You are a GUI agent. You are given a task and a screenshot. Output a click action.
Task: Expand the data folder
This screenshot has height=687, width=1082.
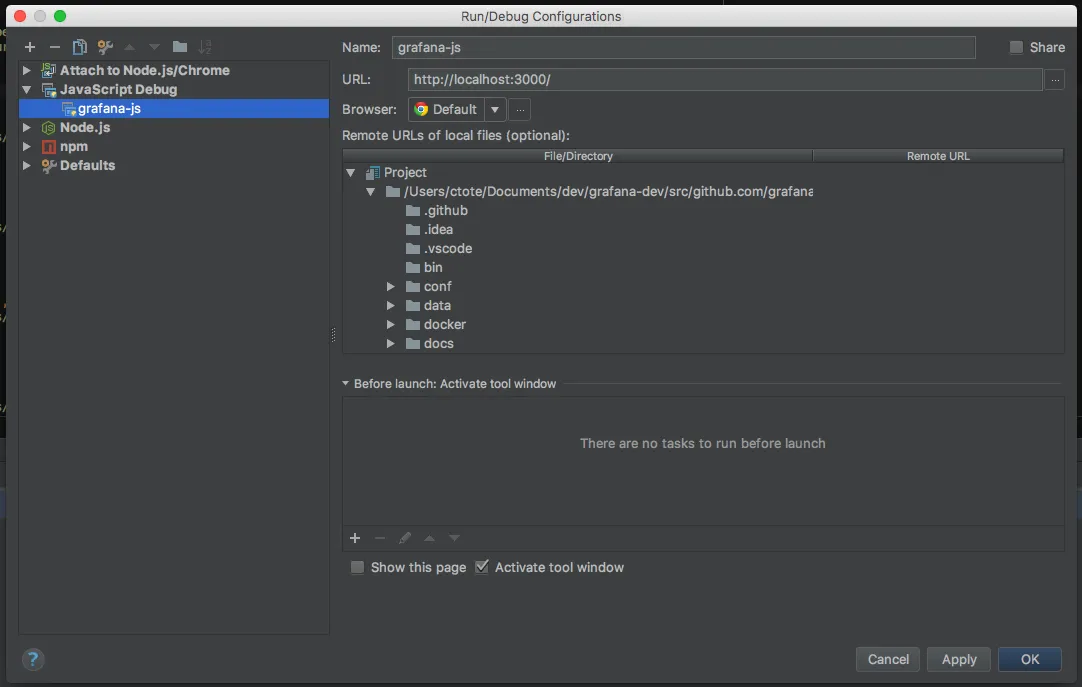point(391,306)
